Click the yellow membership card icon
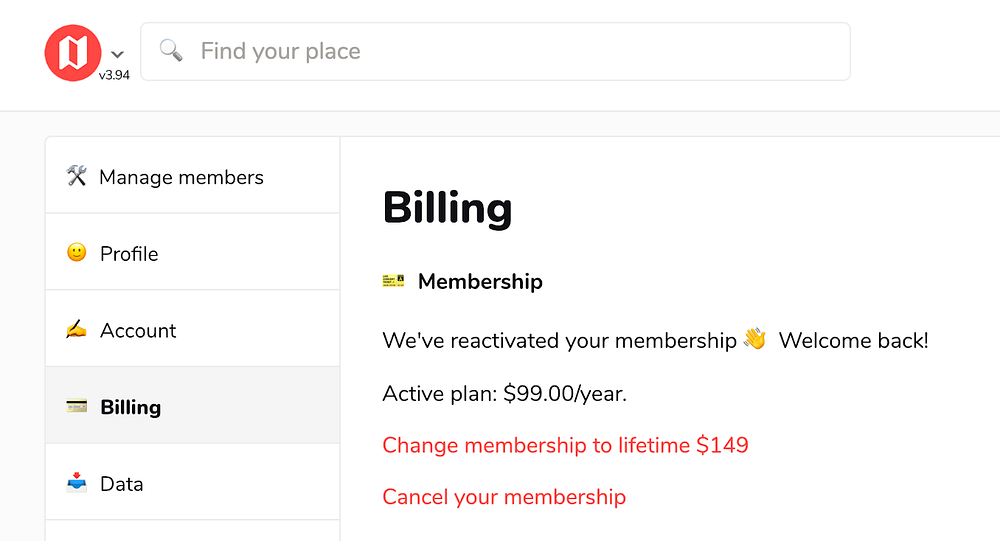Viewport: 1000px width, 541px height. pos(393,281)
